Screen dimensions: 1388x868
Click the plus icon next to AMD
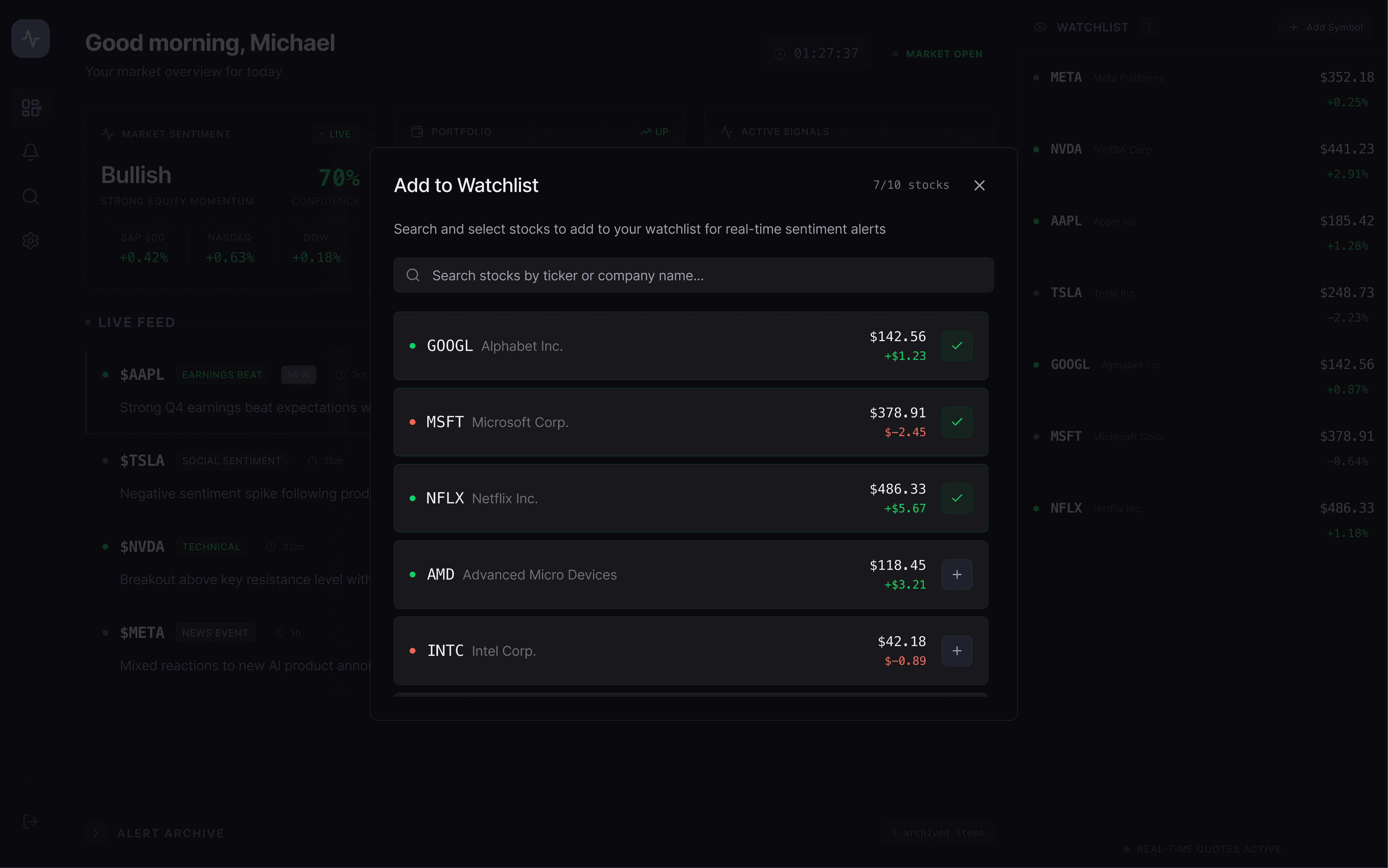[x=957, y=575]
